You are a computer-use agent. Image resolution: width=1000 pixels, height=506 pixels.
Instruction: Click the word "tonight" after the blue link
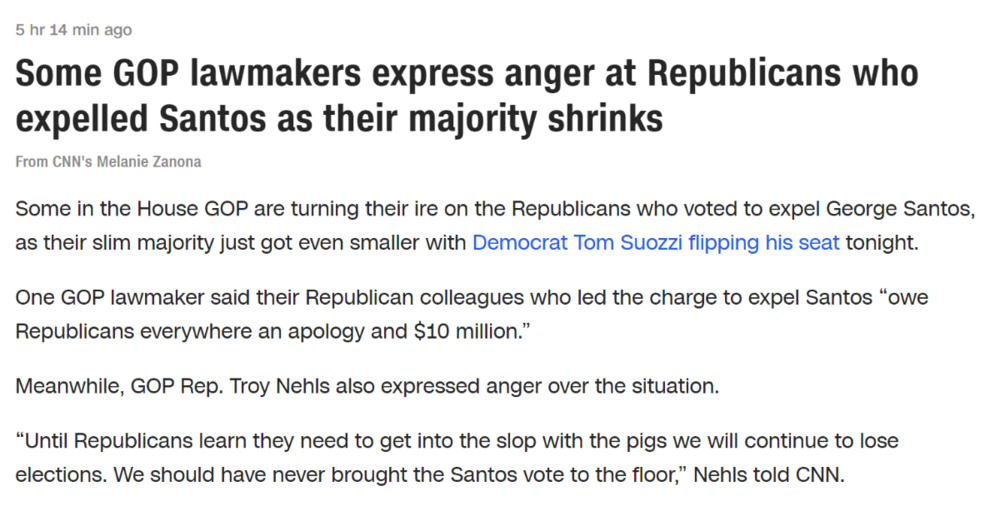pyautogui.click(x=879, y=243)
